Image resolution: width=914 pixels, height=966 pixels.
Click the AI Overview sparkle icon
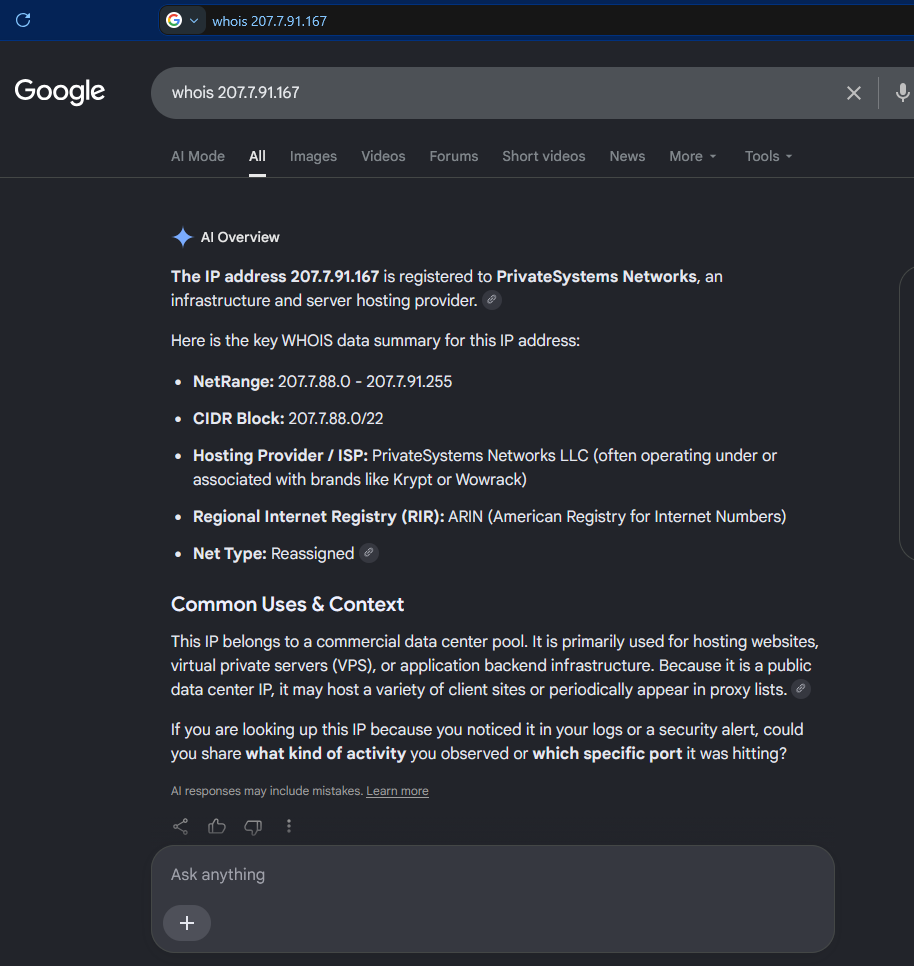click(x=182, y=237)
